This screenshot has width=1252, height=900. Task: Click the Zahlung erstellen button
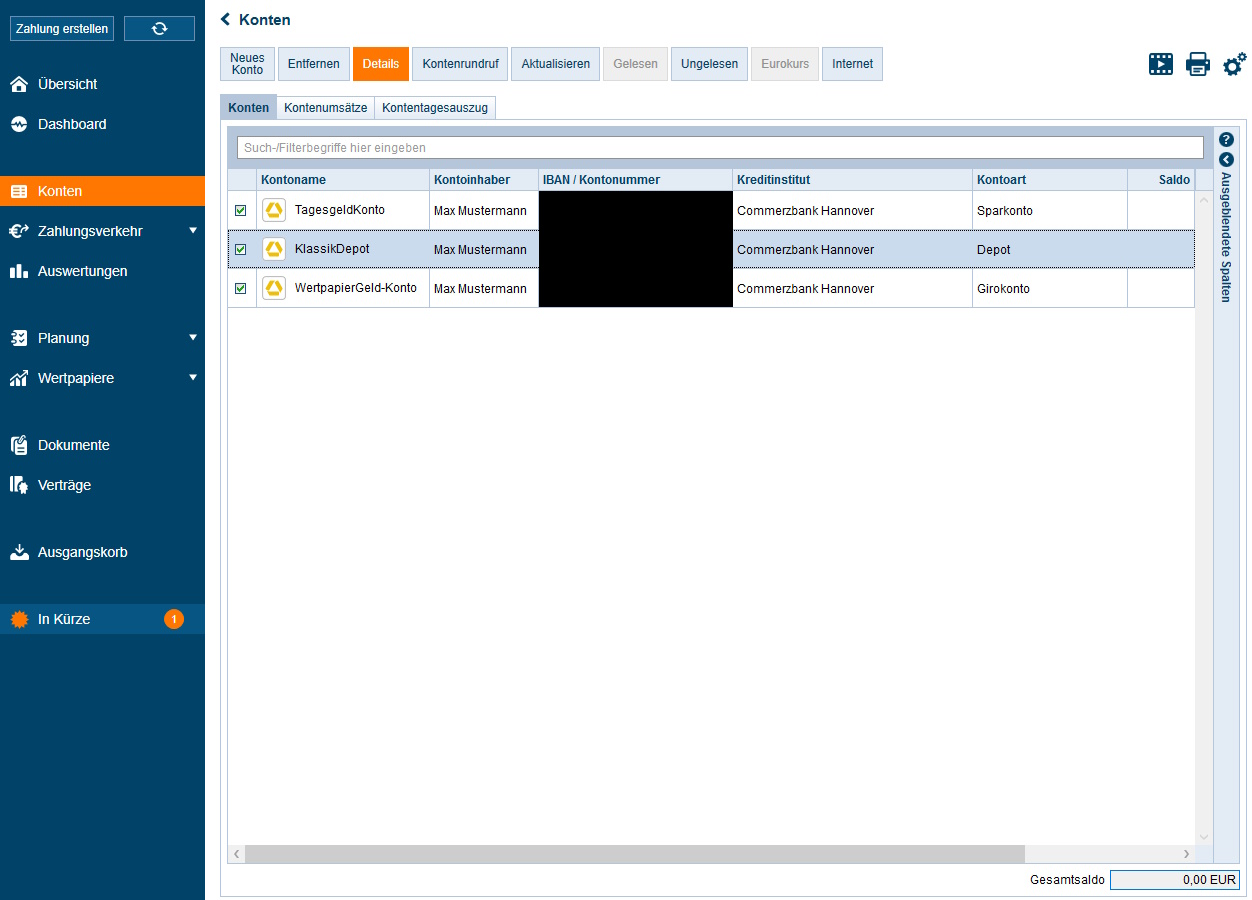pyautogui.click(x=62, y=29)
